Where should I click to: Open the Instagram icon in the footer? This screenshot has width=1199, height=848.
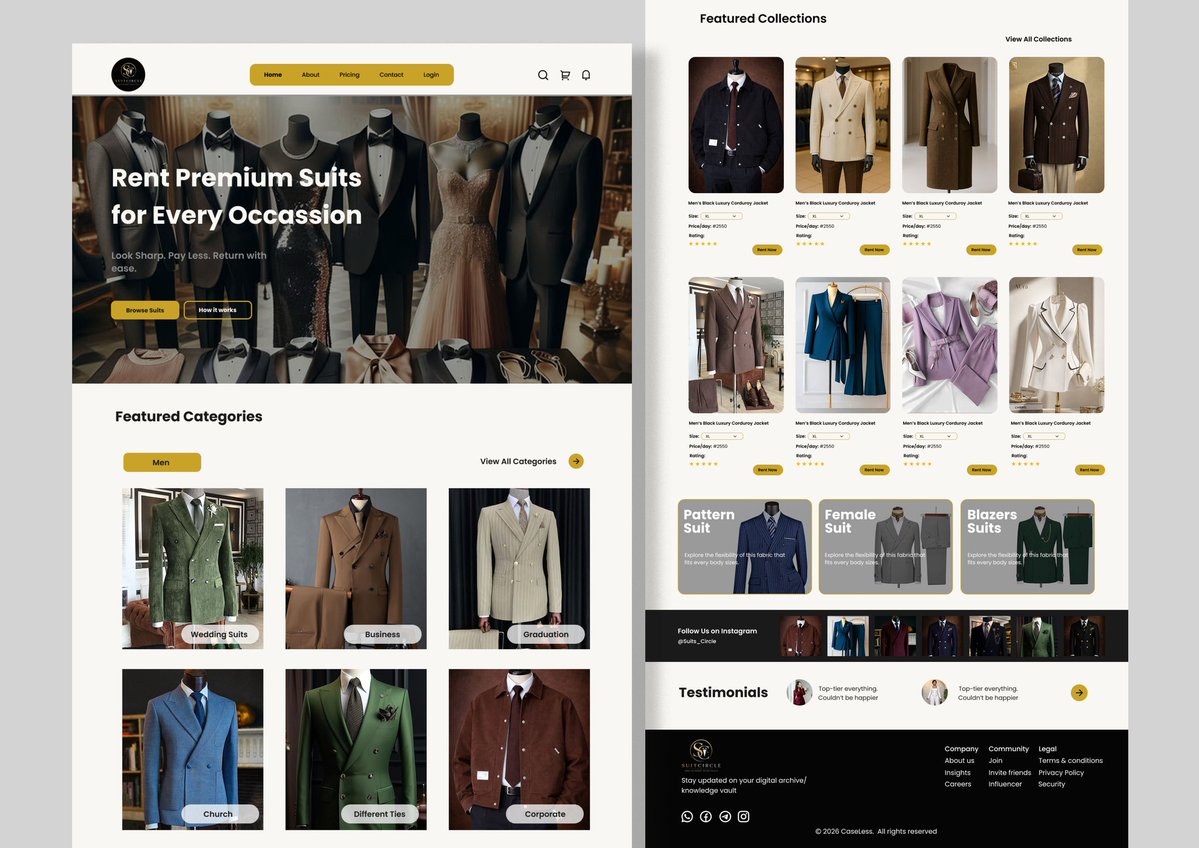pos(743,817)
